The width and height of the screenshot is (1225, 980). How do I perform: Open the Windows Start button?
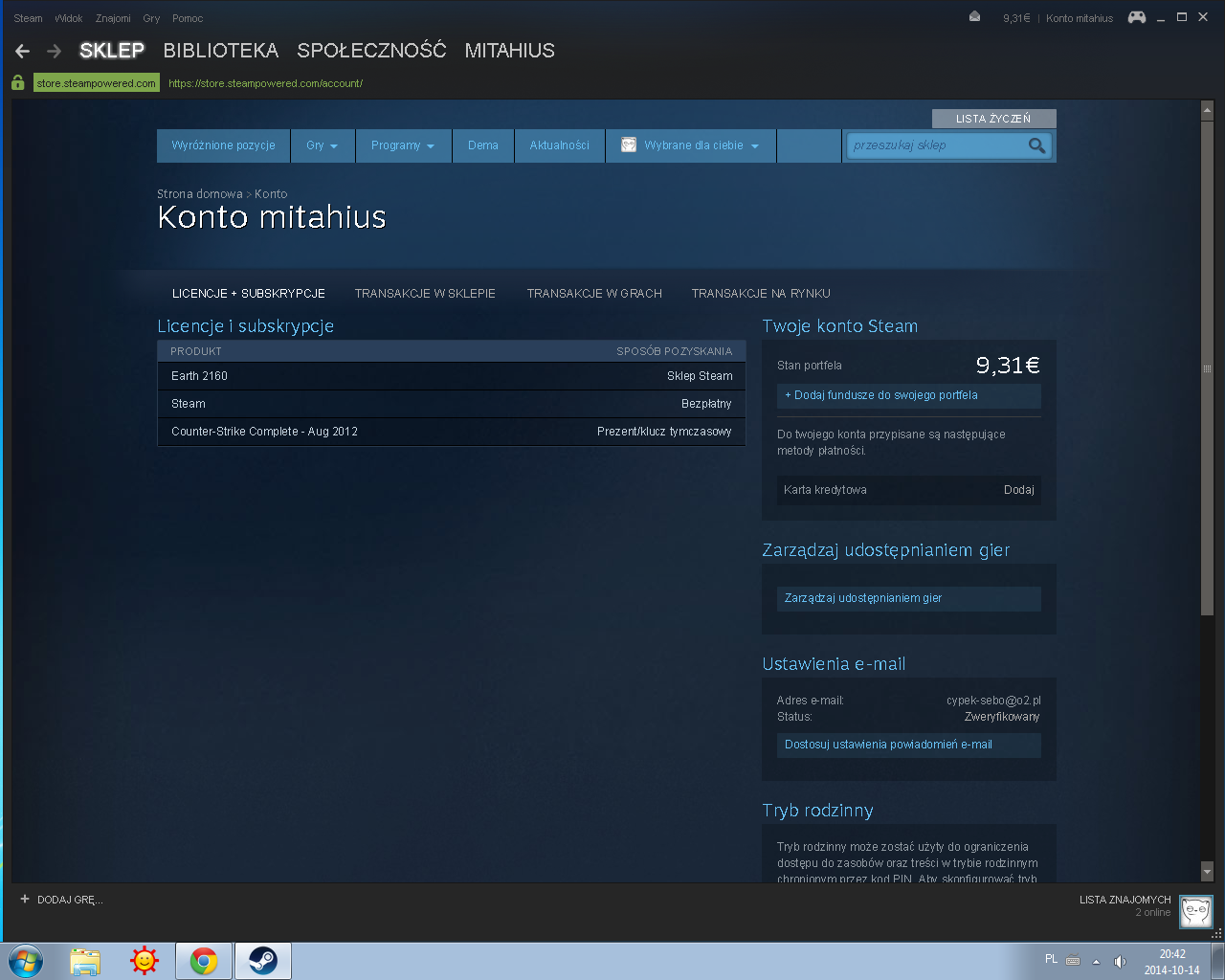coord(26,961)
